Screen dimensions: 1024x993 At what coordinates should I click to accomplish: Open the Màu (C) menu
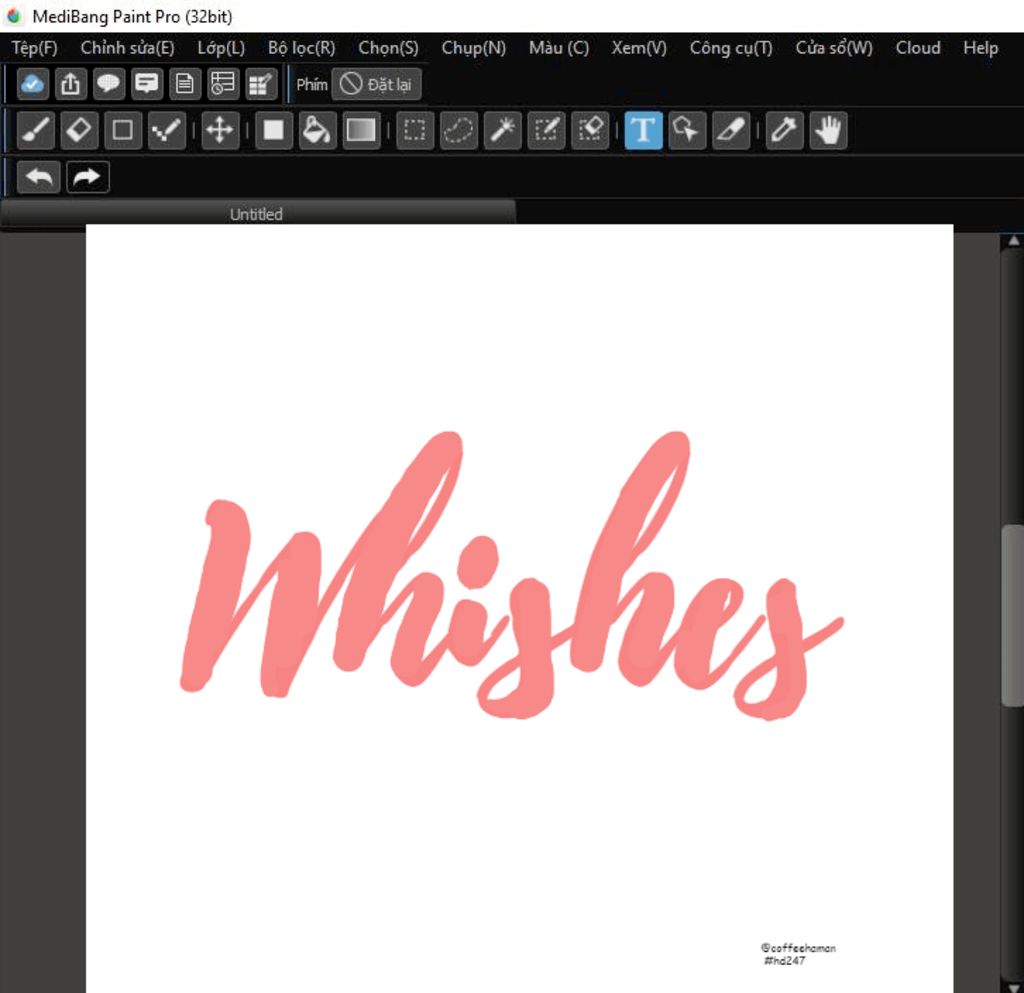559,48
